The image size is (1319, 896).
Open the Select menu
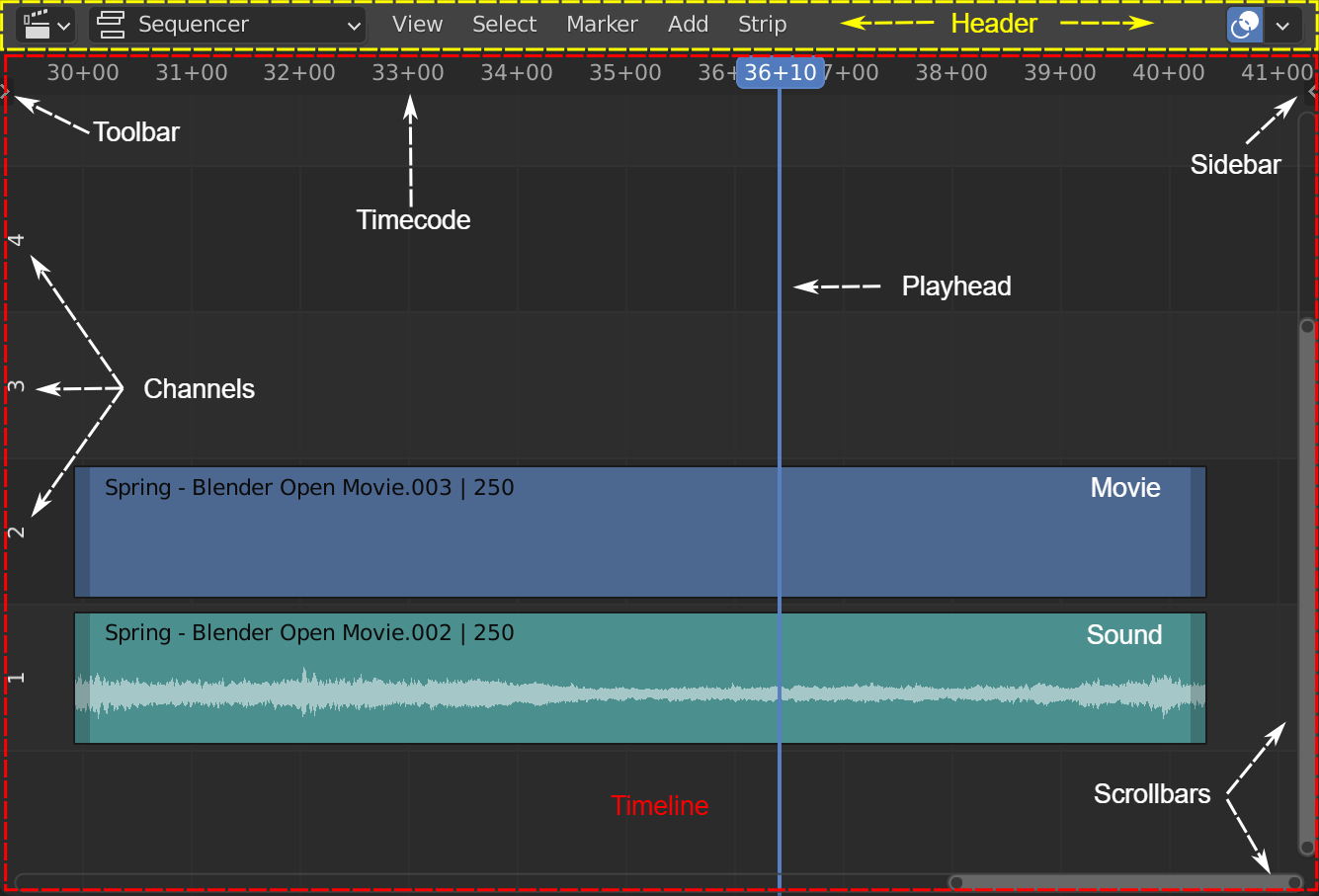click(x=504, y=25)
